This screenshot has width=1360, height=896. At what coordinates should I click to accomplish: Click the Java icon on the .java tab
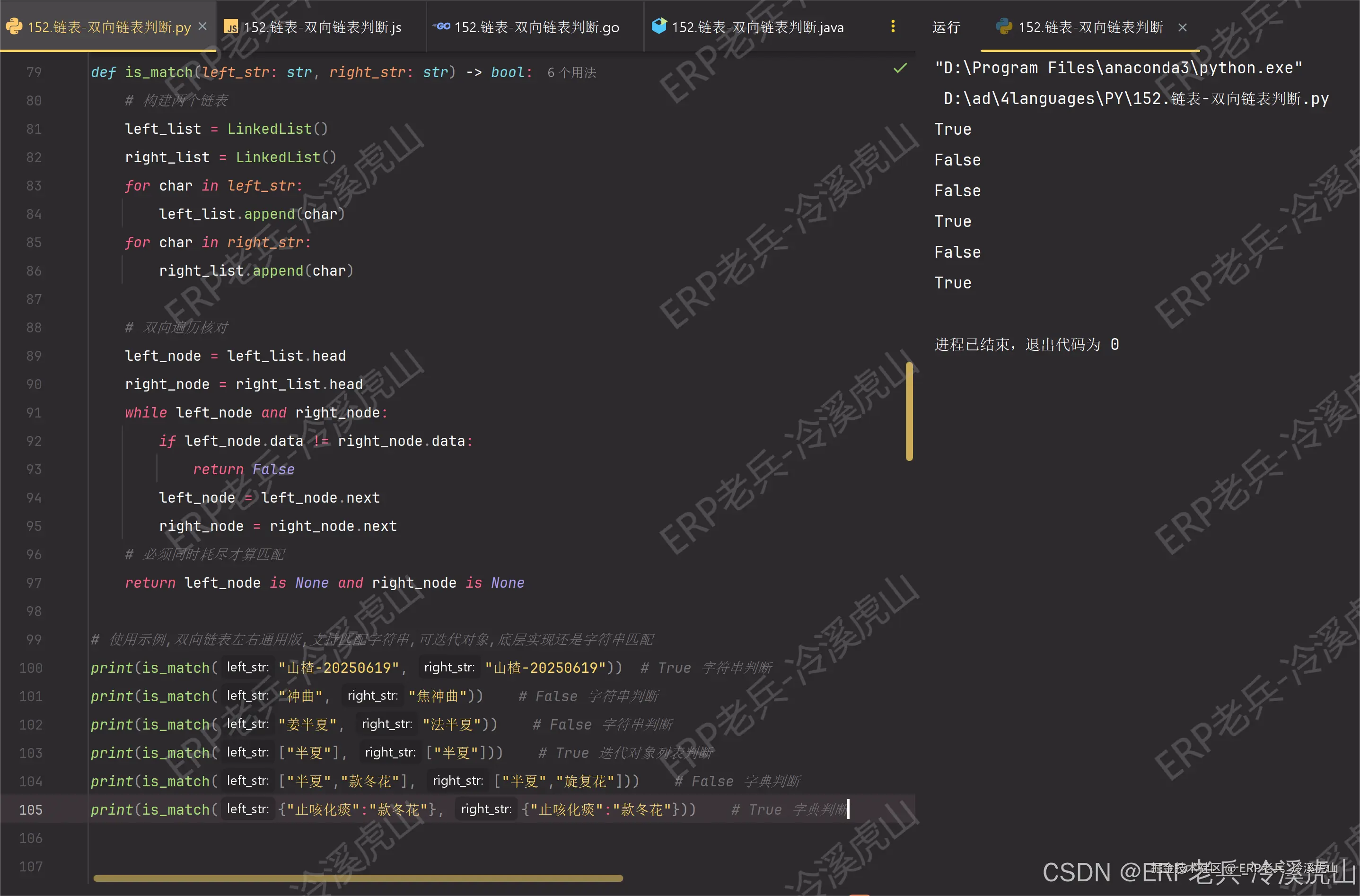coord(659,26)
